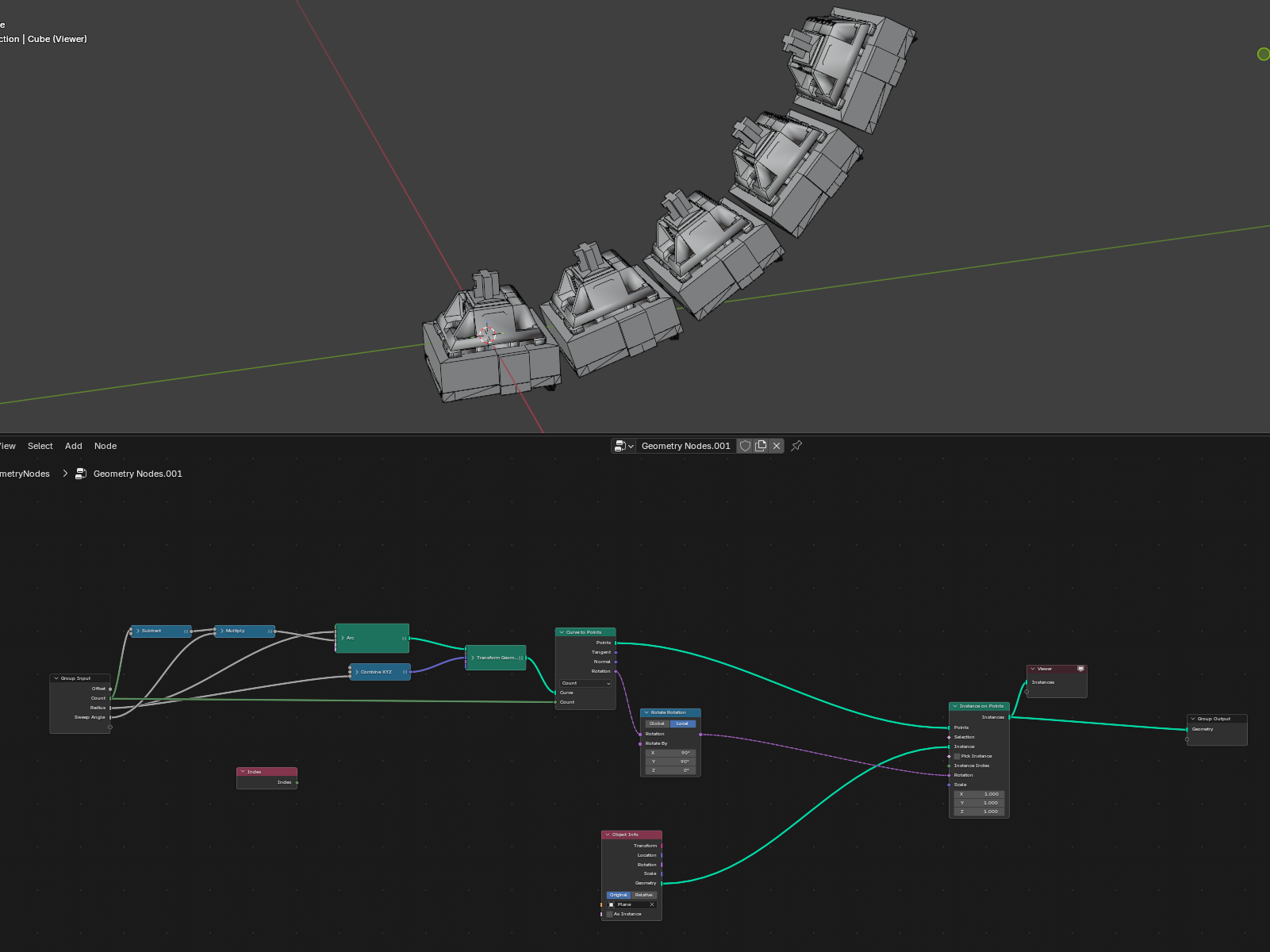
Task: Open the node group browse dropdown
Action: coord(623,446)
